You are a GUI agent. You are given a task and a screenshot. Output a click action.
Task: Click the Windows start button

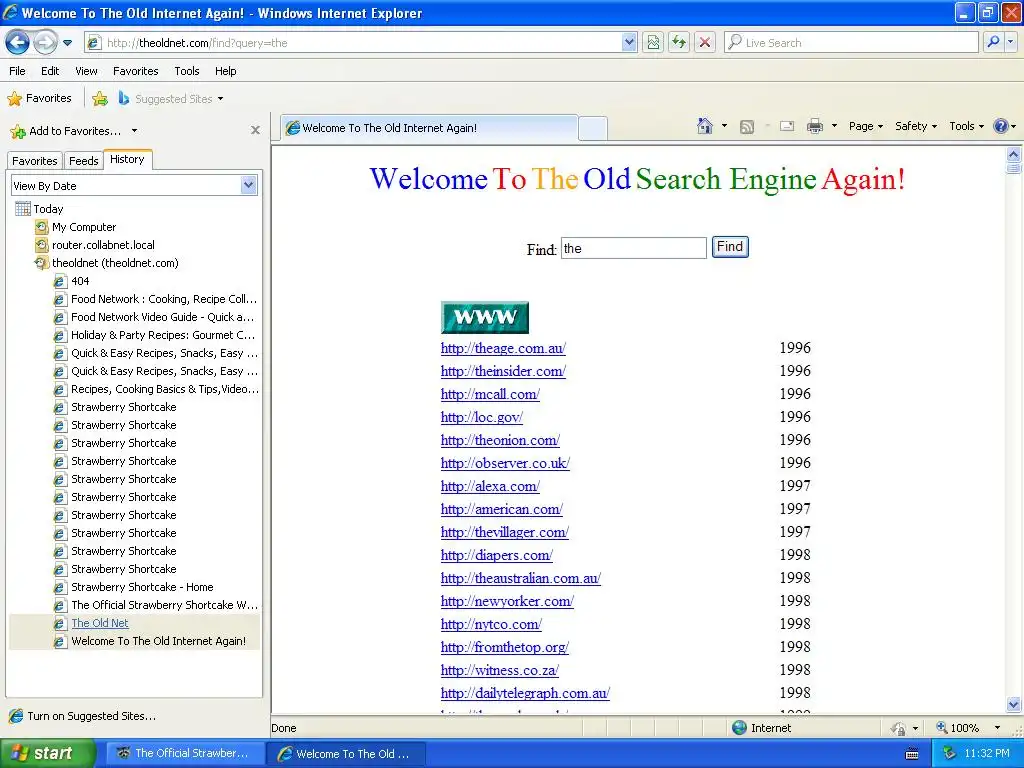tap(48, 753)
